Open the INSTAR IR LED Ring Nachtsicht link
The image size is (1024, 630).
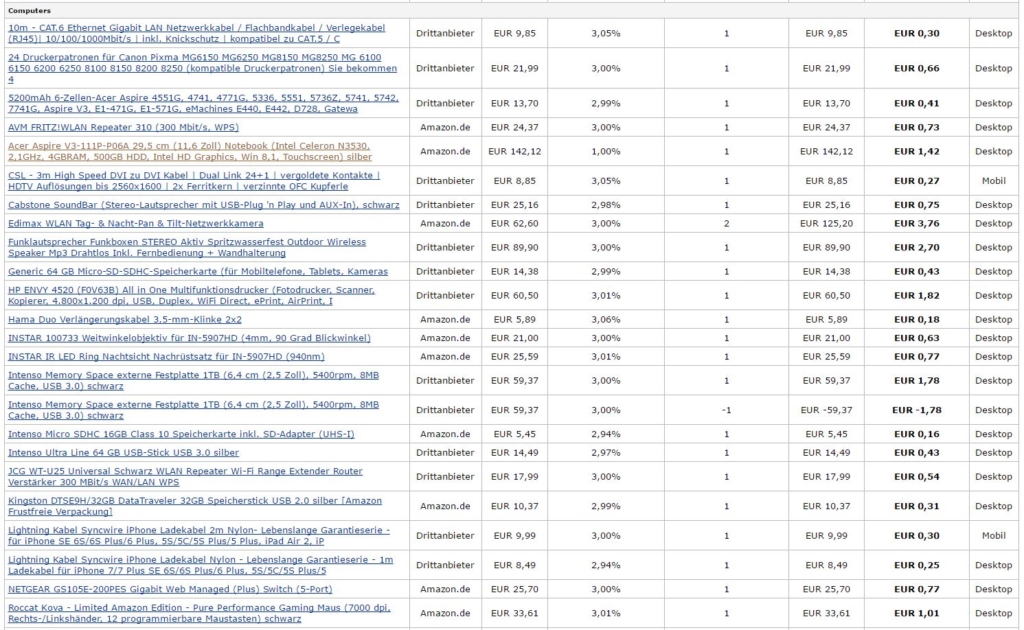pos(166,356)
